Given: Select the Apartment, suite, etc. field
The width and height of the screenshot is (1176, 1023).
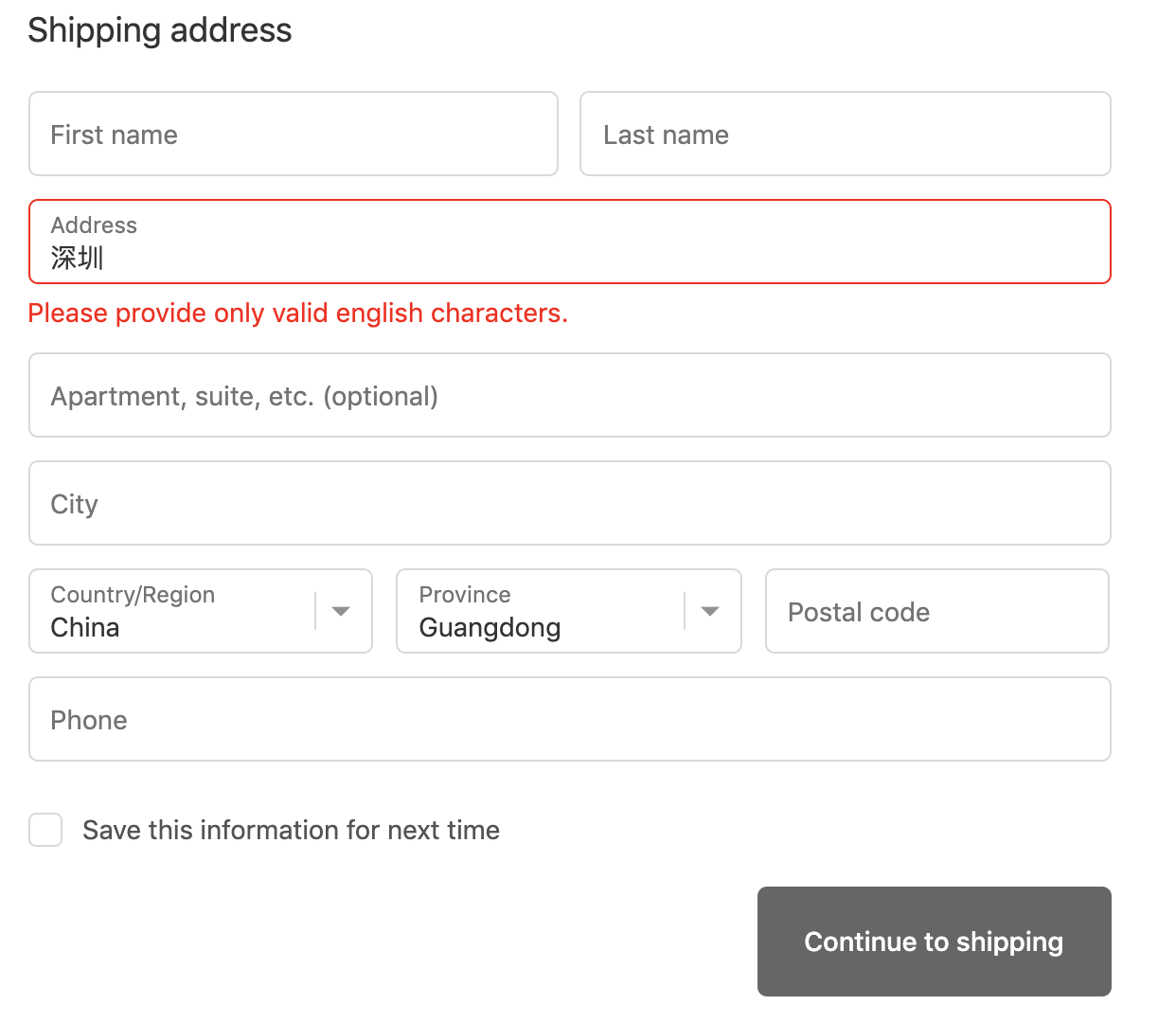Looking at the screenshot, I should click(569, 396).
